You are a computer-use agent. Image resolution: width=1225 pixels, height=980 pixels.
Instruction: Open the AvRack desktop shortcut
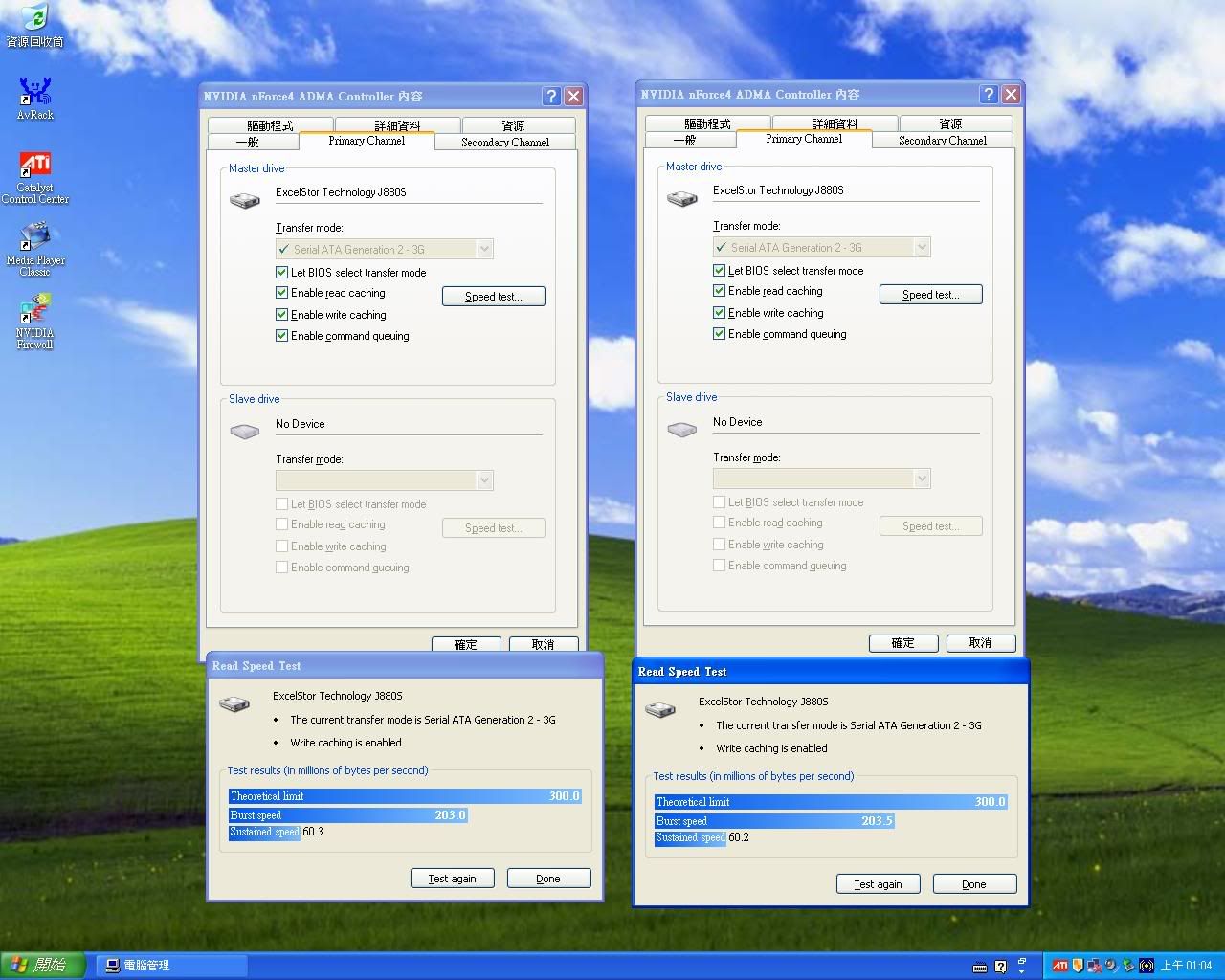34,99
